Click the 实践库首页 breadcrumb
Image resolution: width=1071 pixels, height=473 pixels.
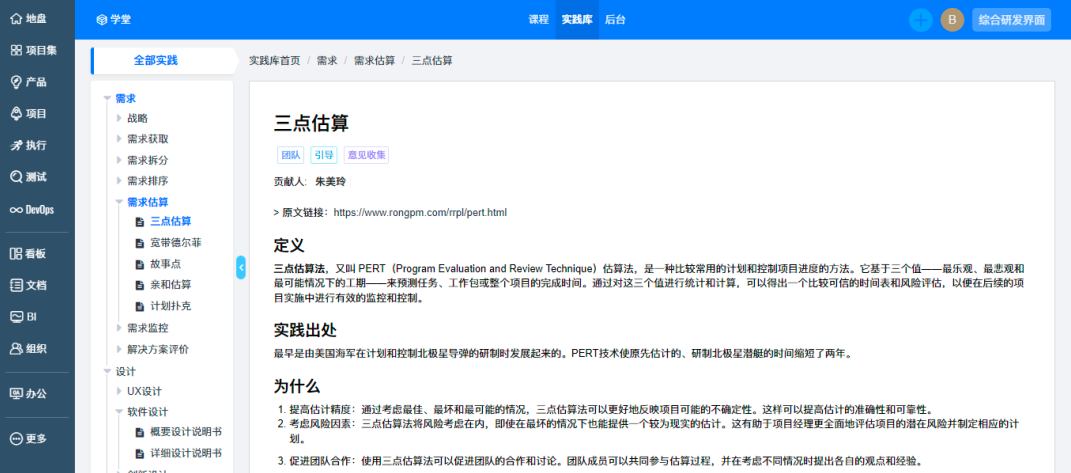[274, 61]
